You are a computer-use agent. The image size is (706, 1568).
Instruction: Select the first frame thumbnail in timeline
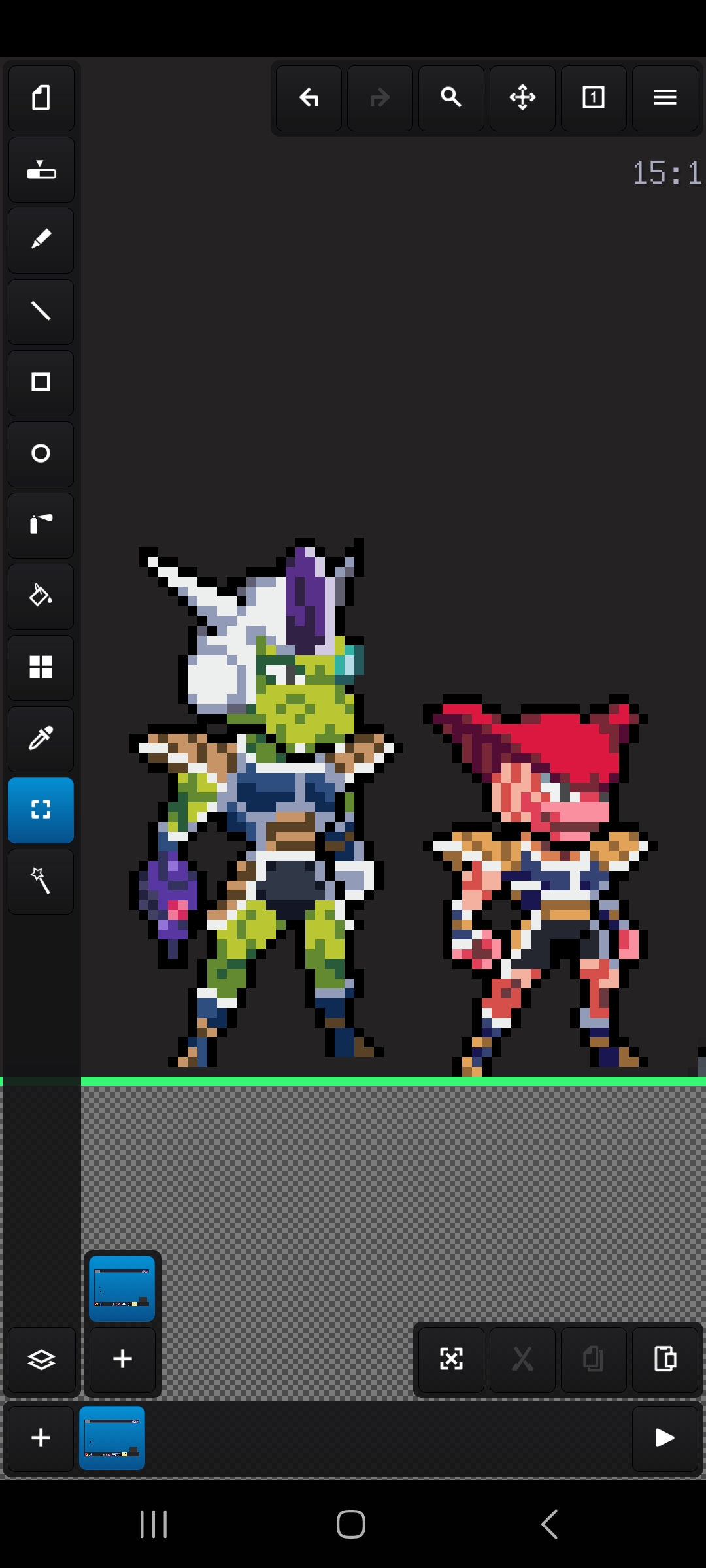tap(112, 1438)
